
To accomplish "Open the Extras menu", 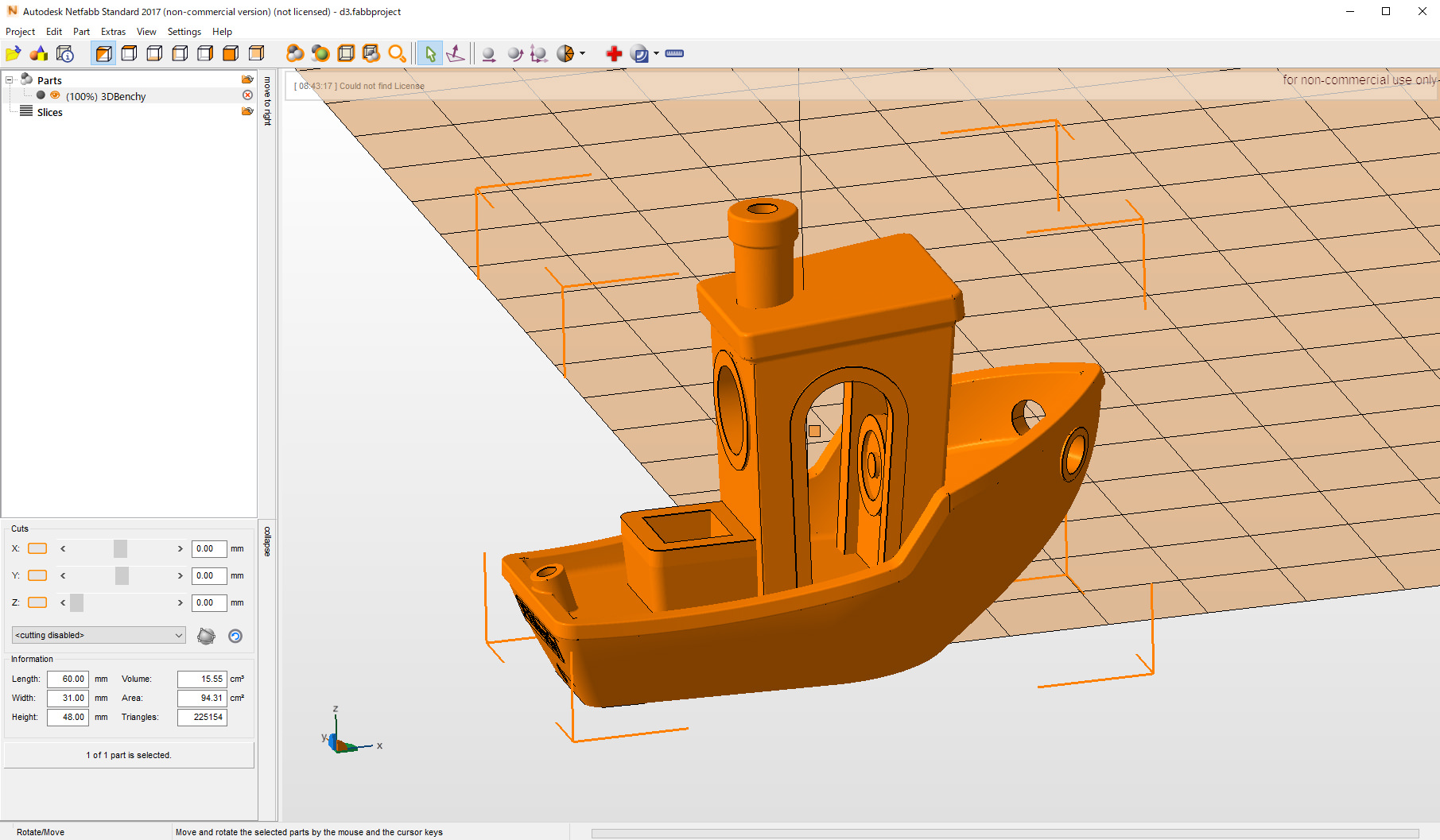I will 113,32.
